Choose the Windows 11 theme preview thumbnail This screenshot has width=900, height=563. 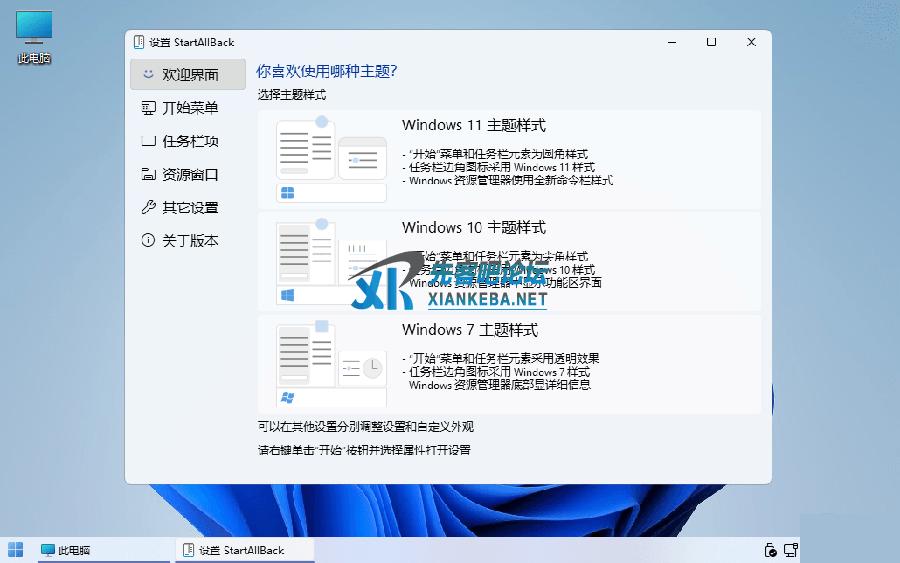coord(331,159)
